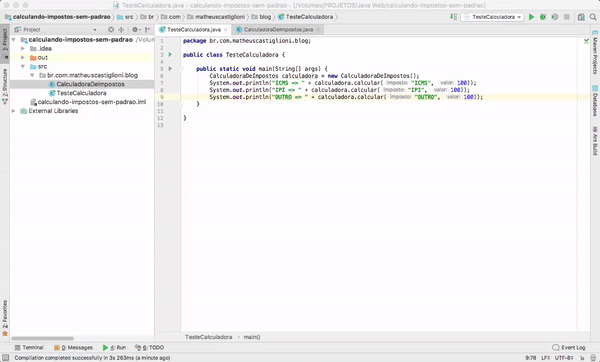This screenshot has height=362, width=600.
Task: Toggle the Favorites tool window side tab
Action: (x=5, y=318)
